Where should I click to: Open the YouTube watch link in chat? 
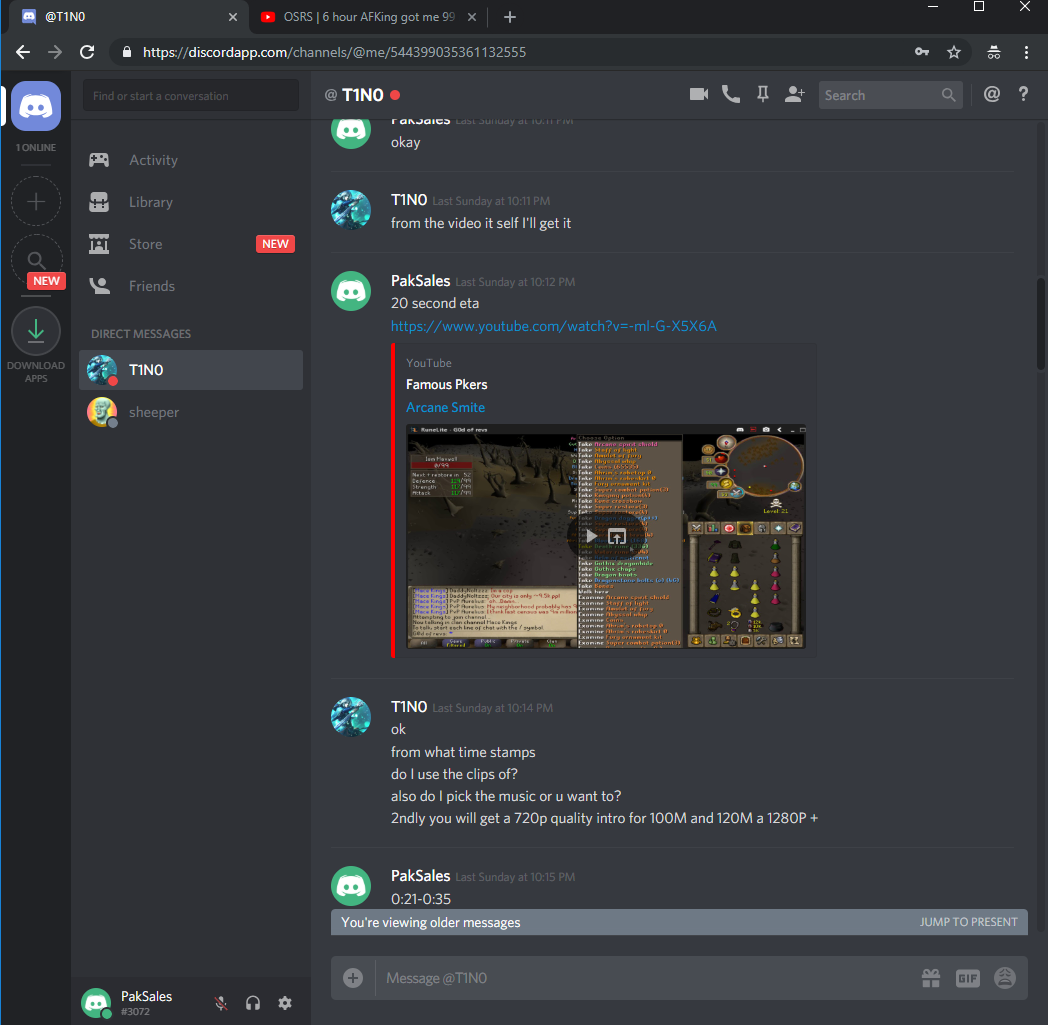(x=553, y=326)
